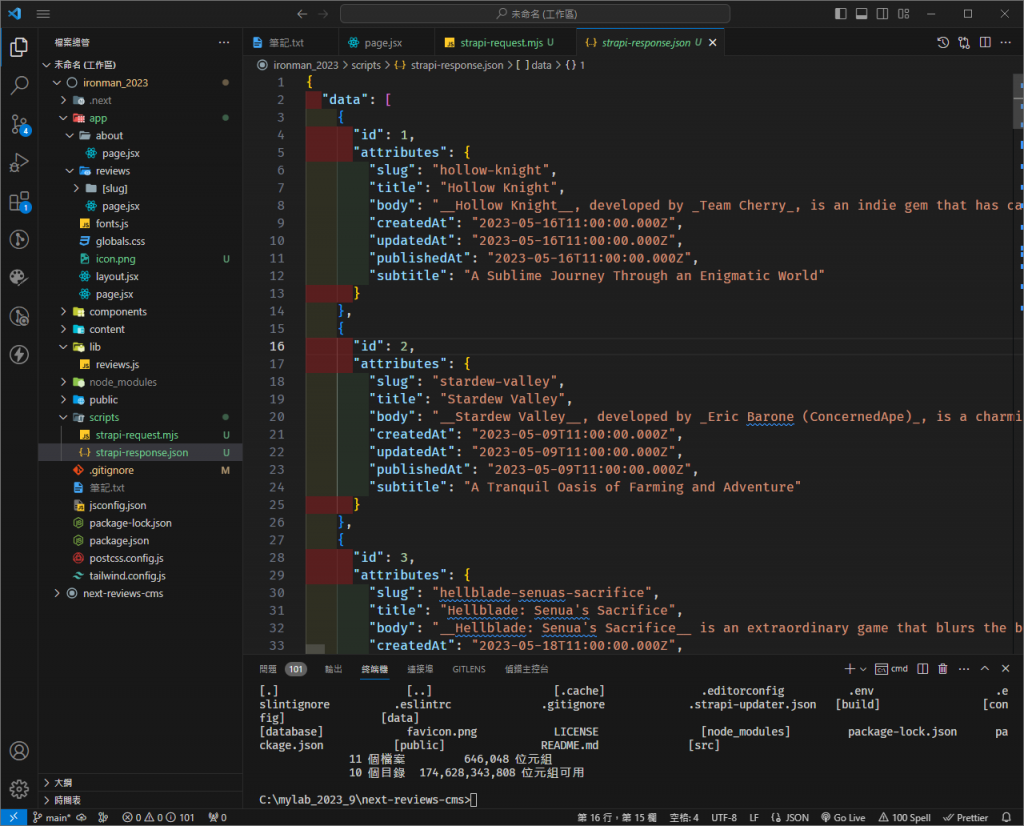The height and width of the screenshot is (826, 1024).
Task: Toggle secondary sidebar layout button
Action: tap(880, 14)
